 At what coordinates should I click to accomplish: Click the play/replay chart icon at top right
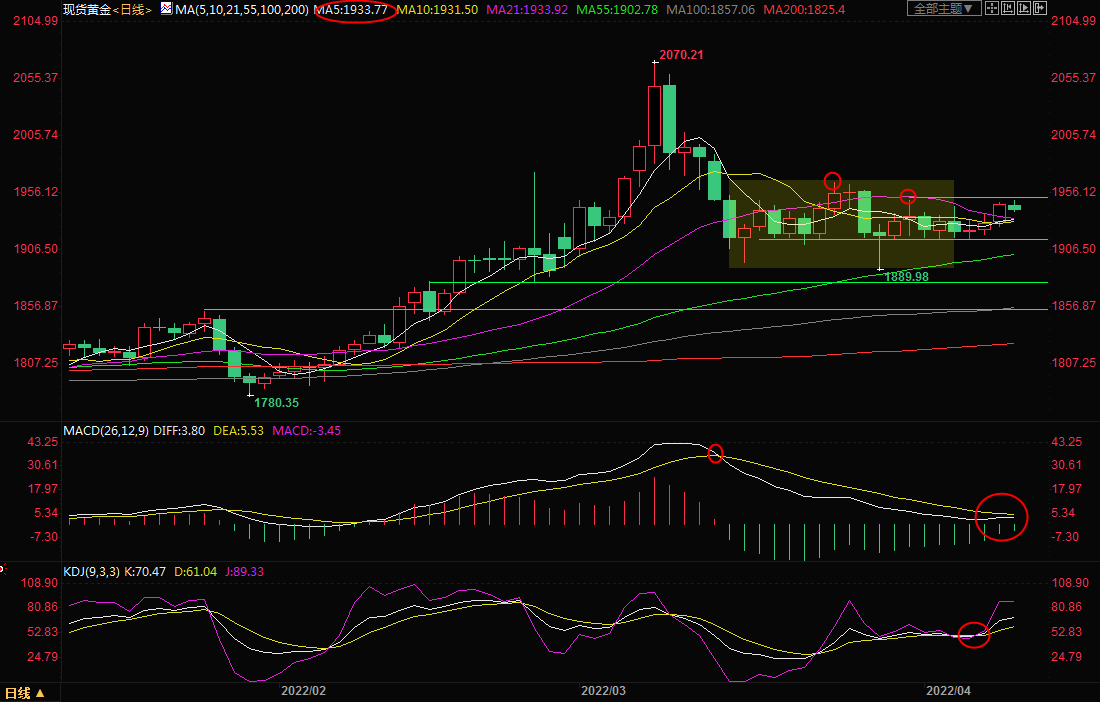click(1024, 8)
